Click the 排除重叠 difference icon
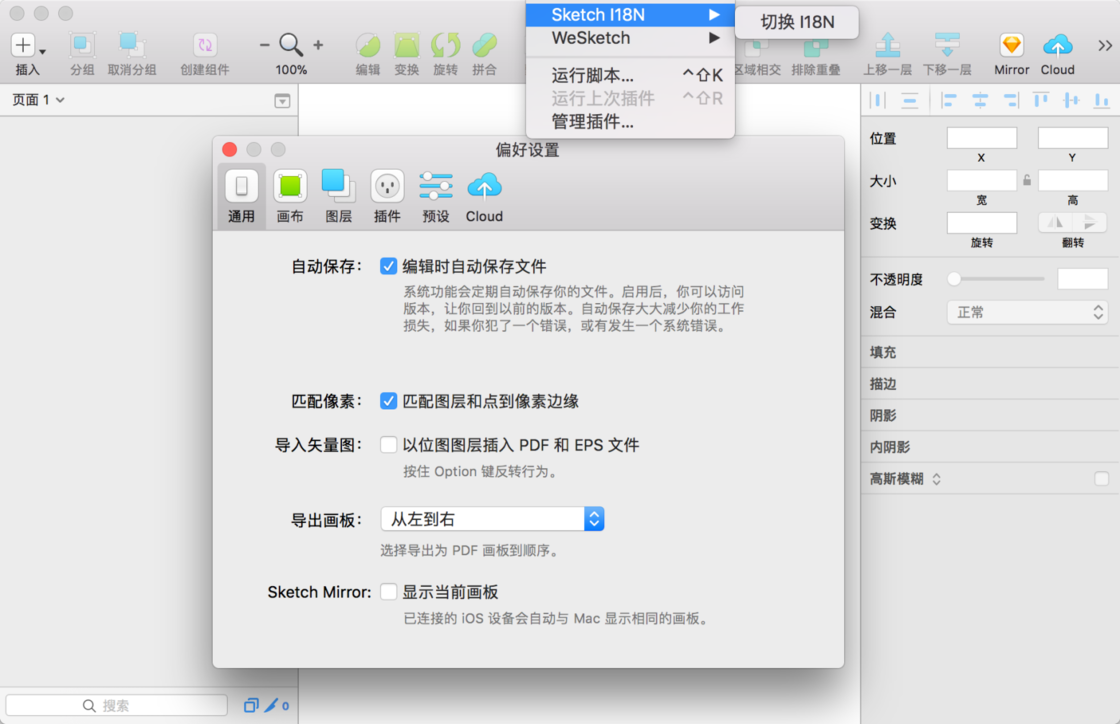The width and height of the screenshot is (1120, 724). pos(816,49)
